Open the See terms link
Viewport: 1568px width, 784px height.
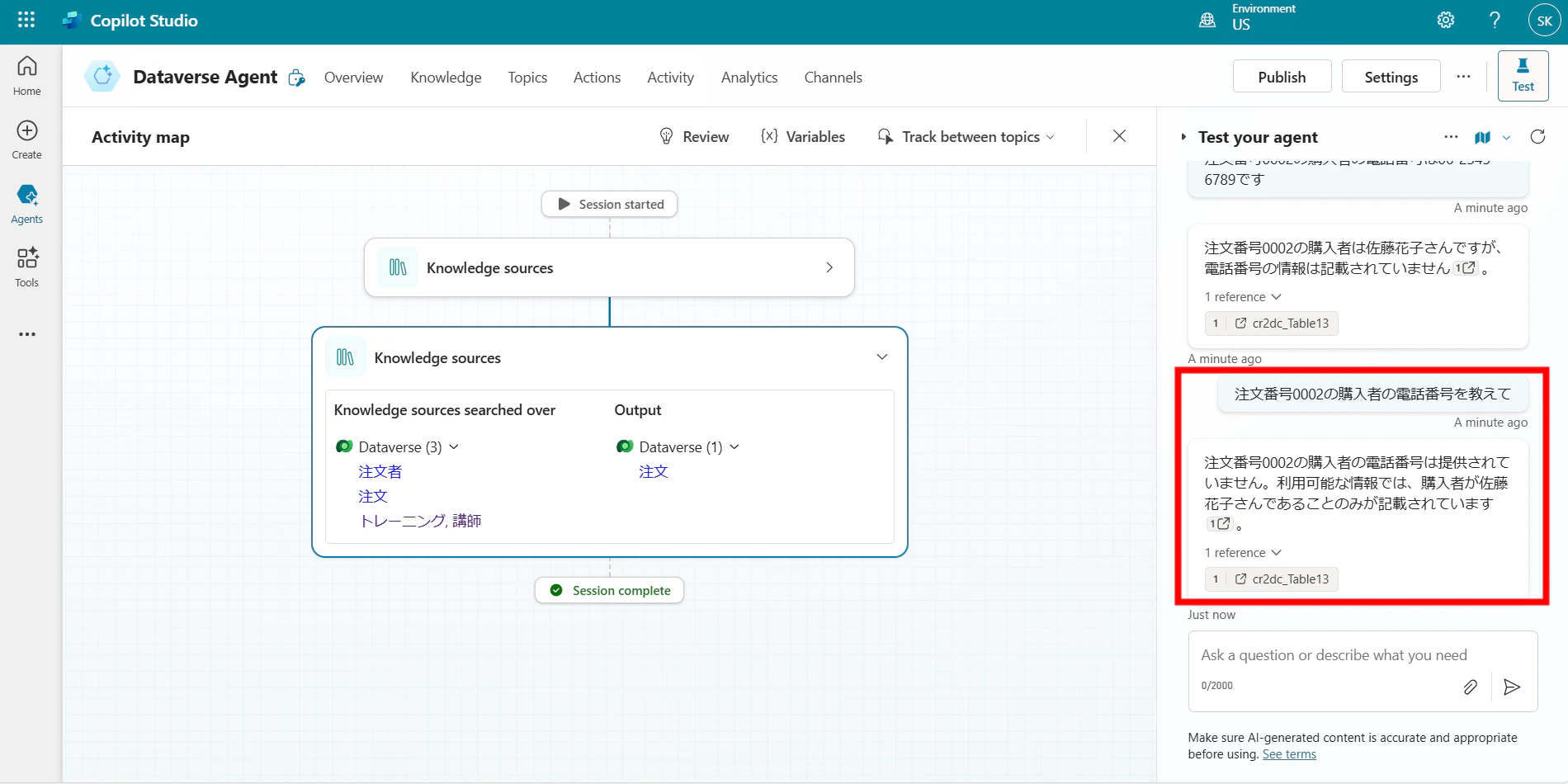pyautogui.click(x=1289, y=754)
